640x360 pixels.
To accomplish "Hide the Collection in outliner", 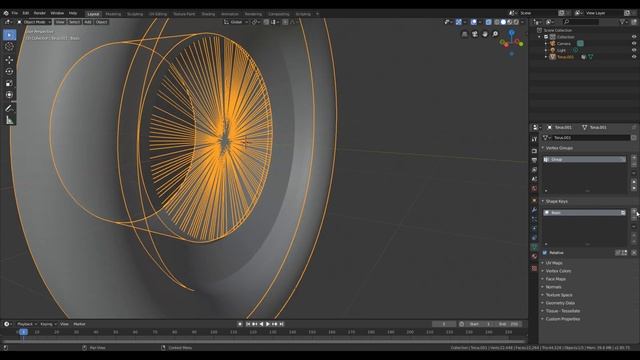I will [634, 37].
